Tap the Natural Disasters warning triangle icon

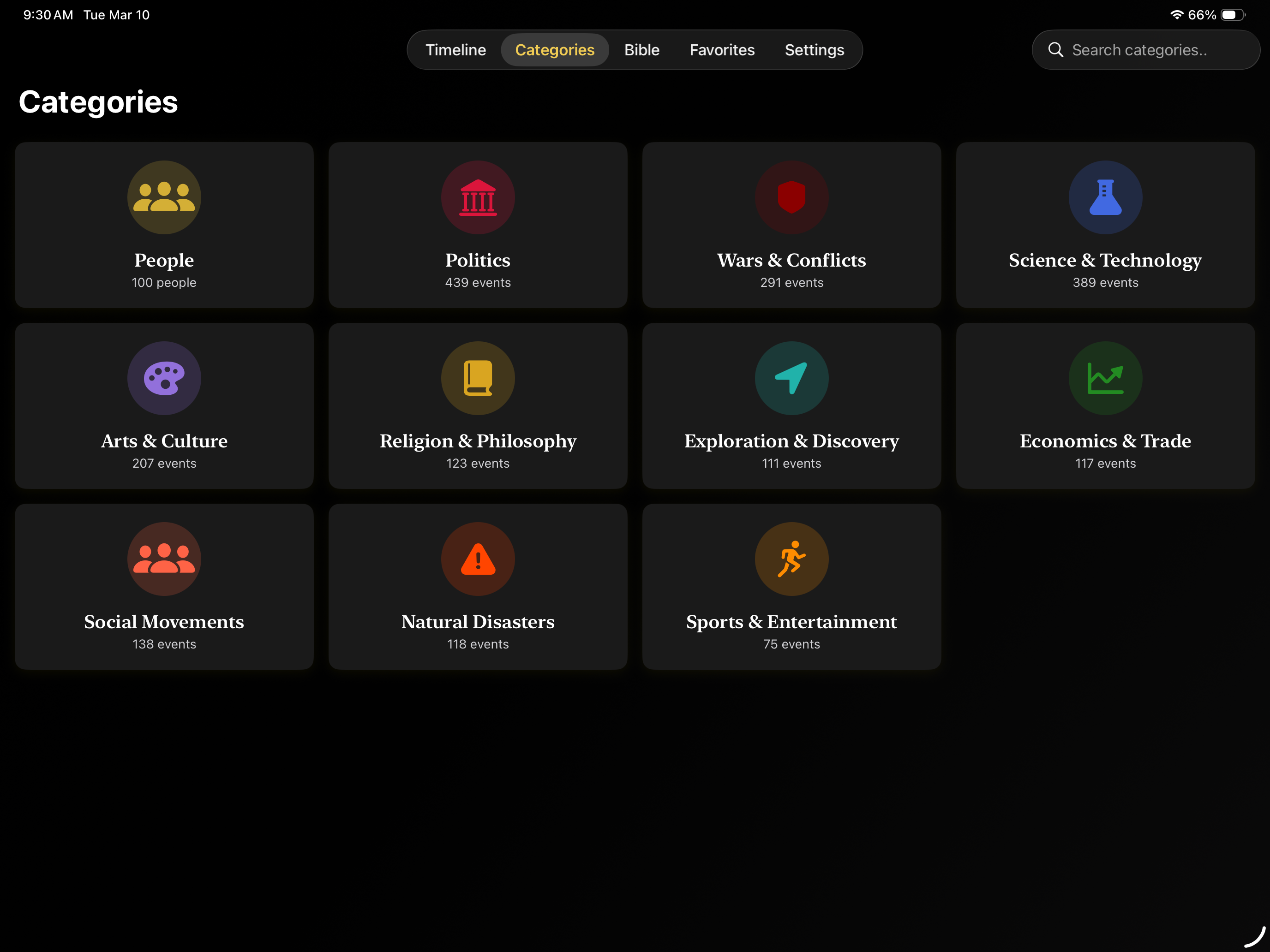[478, 559]
